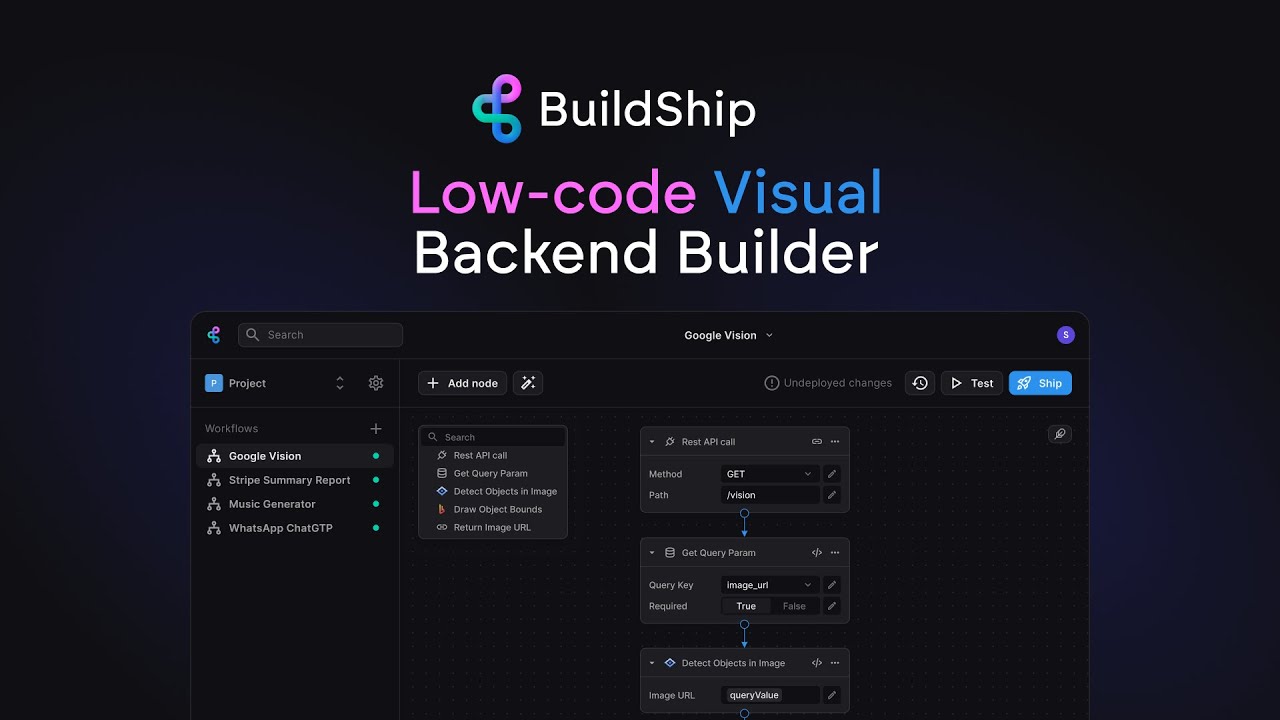The image size is (1280, 720).
Task: Click the BuildShip logo in the app header
Action: 213,335
